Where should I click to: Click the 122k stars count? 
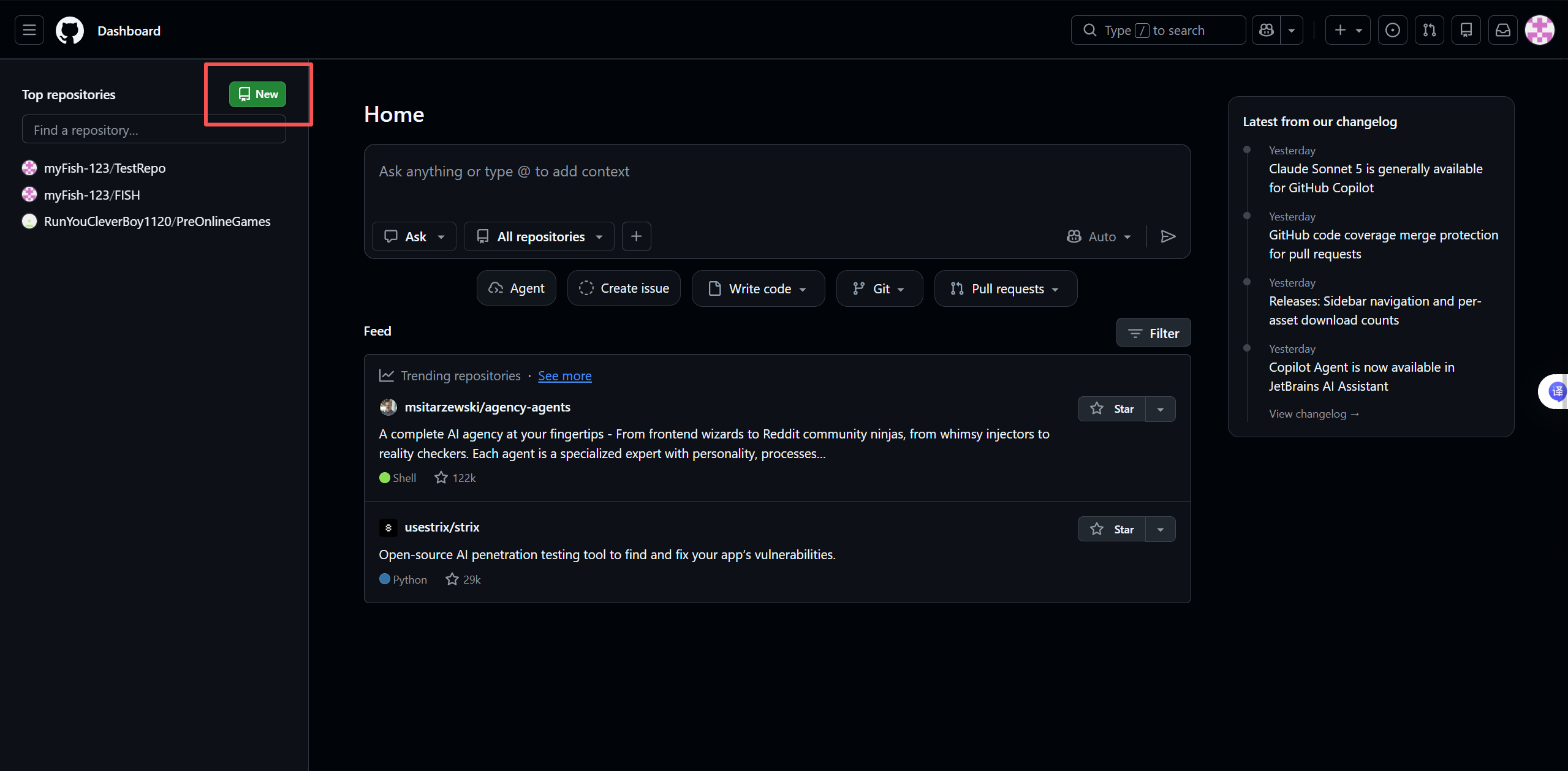pyautogui.click(x=455, y=478)
